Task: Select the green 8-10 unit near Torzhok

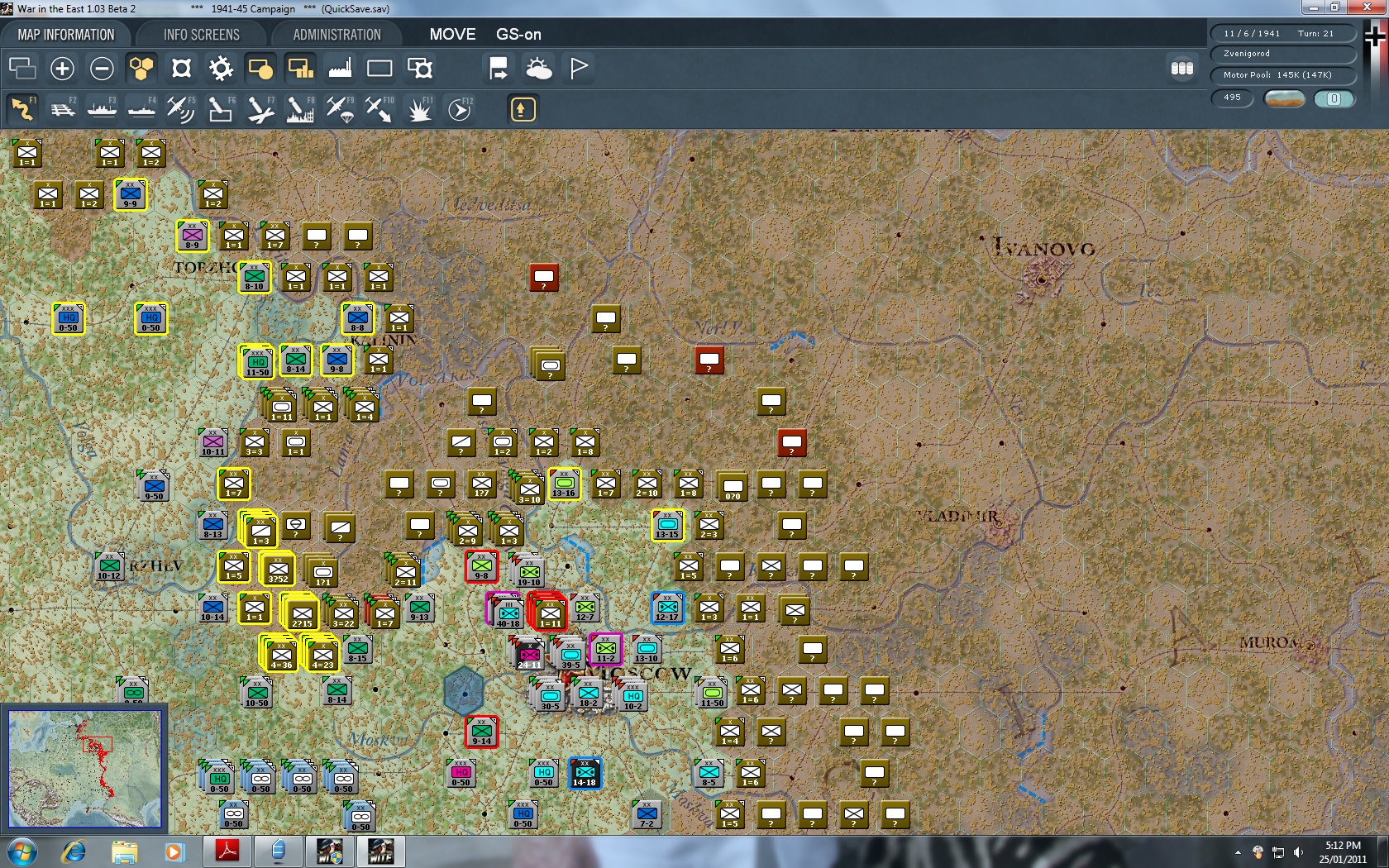Action: tap(255, 277)
